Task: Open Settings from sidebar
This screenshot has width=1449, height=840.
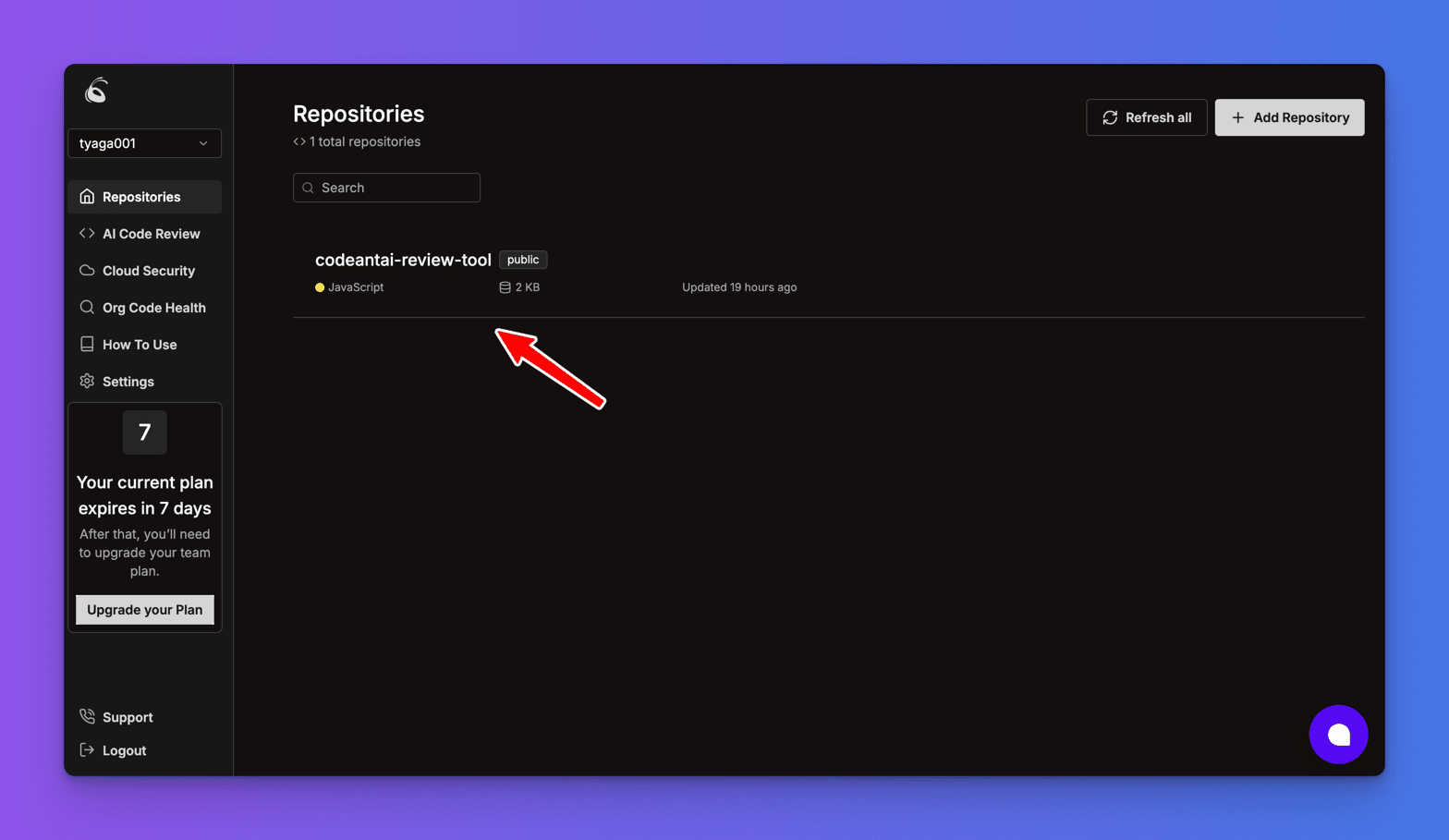Action: click(144, 382)
